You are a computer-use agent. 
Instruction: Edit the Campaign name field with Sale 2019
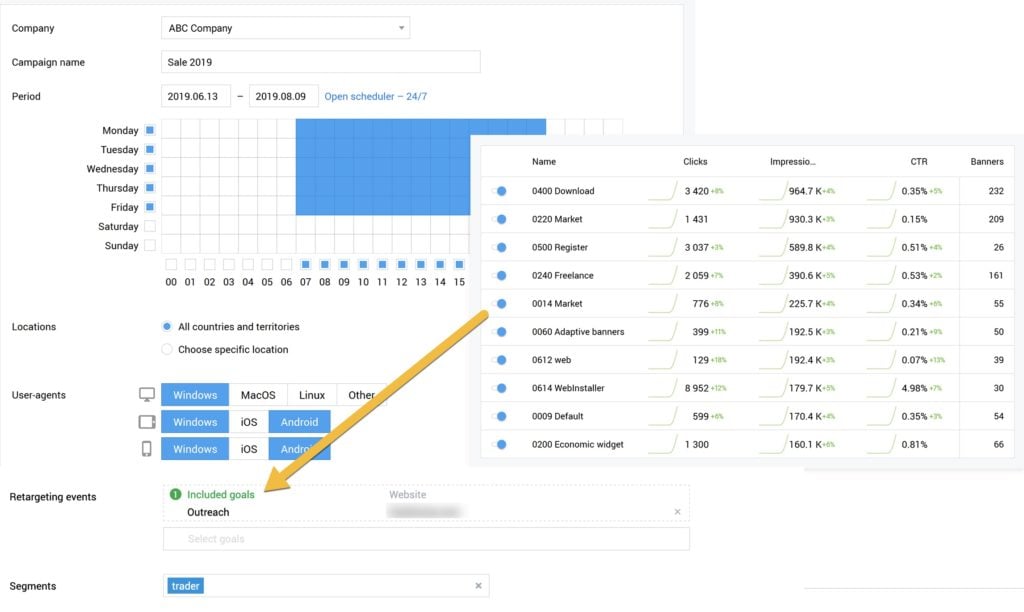tap(321, 62)
